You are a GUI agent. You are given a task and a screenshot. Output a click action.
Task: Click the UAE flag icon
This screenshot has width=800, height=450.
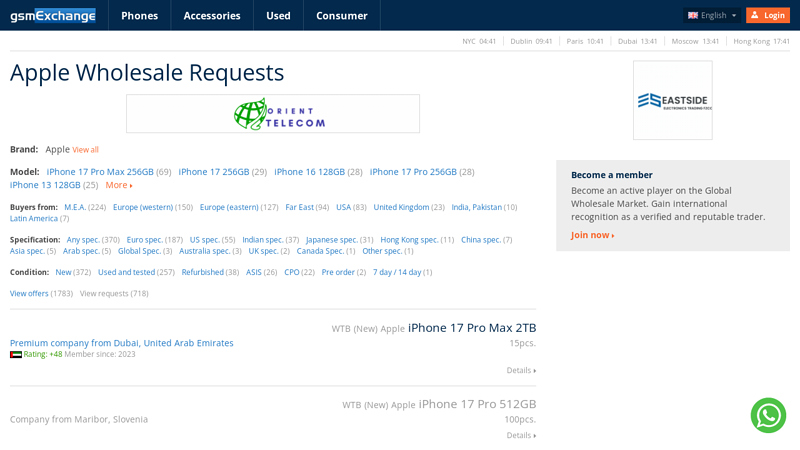point(16,355)
